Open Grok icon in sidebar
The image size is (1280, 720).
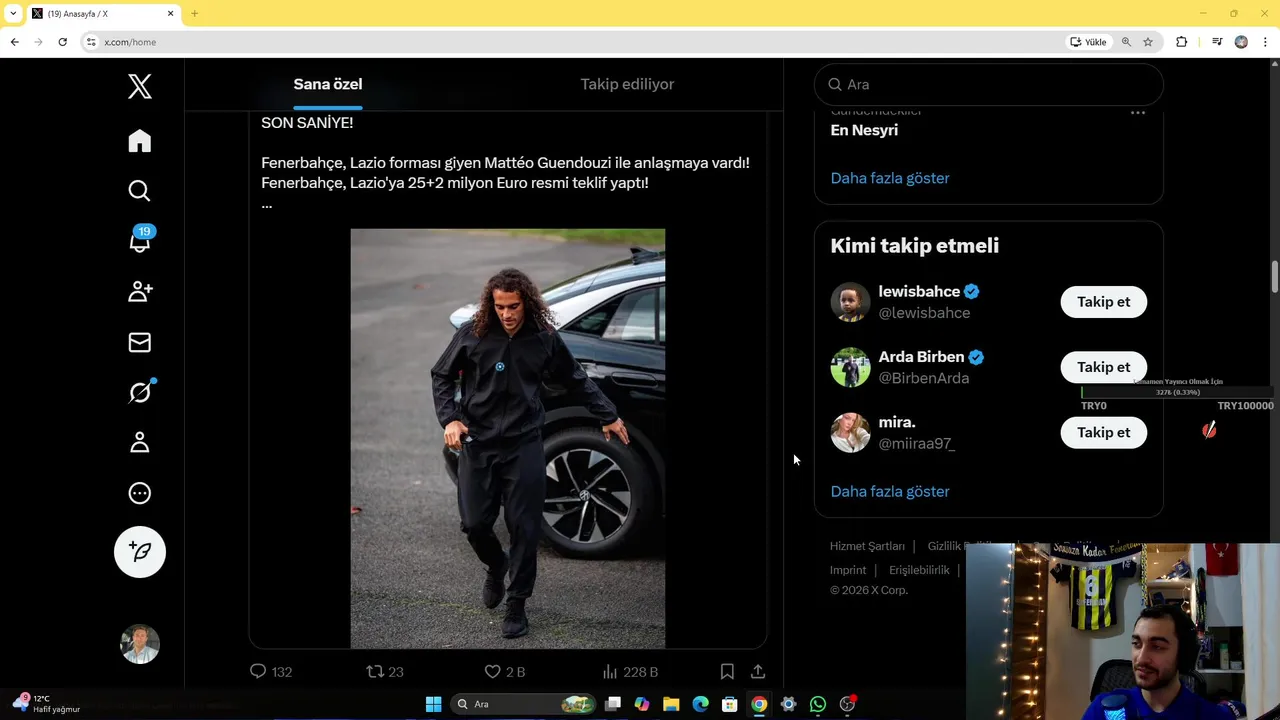click(x=140, y=392)
